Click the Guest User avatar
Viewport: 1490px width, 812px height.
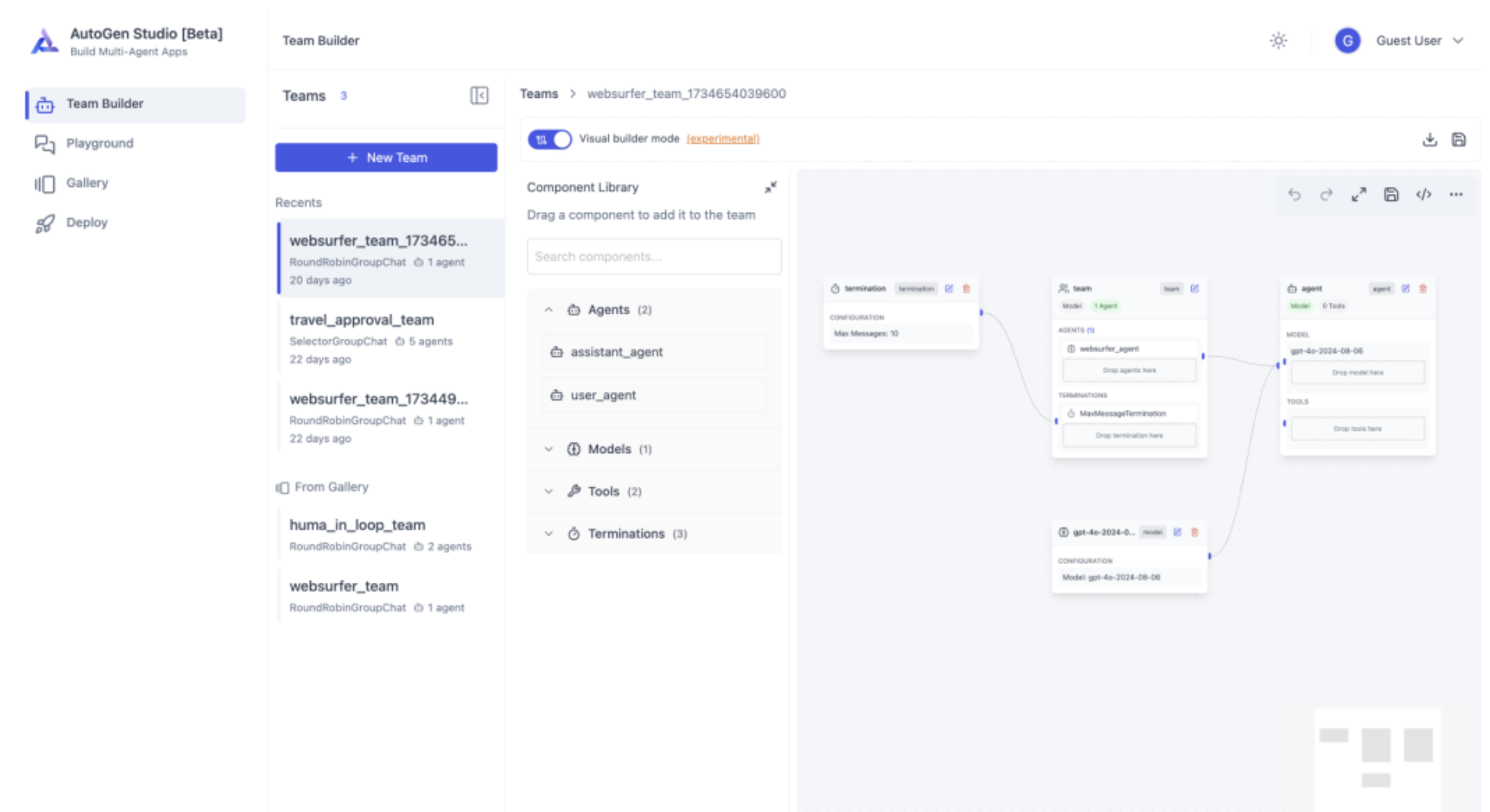click(1347, 41)
